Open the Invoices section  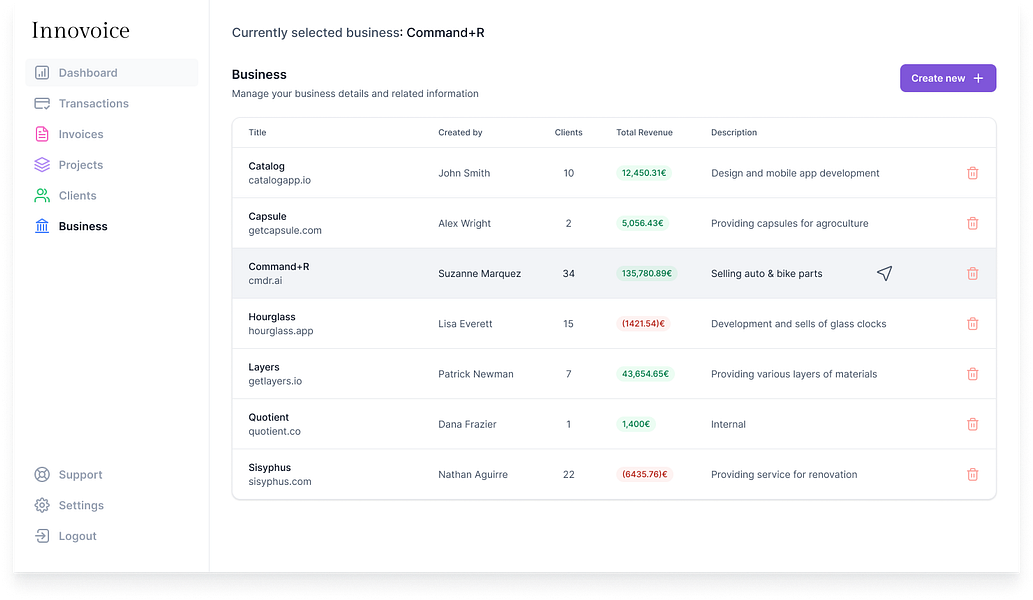pos(80,134)
